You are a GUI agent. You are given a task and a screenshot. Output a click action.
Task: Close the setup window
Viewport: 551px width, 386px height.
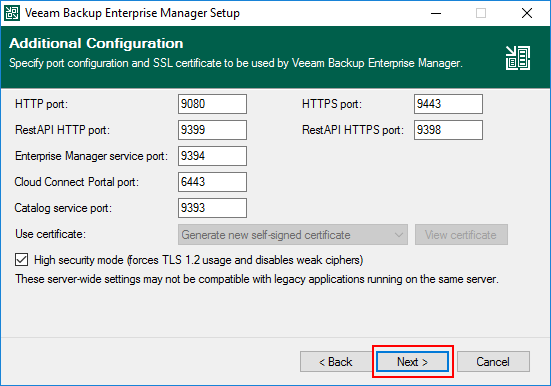point(527,13)
